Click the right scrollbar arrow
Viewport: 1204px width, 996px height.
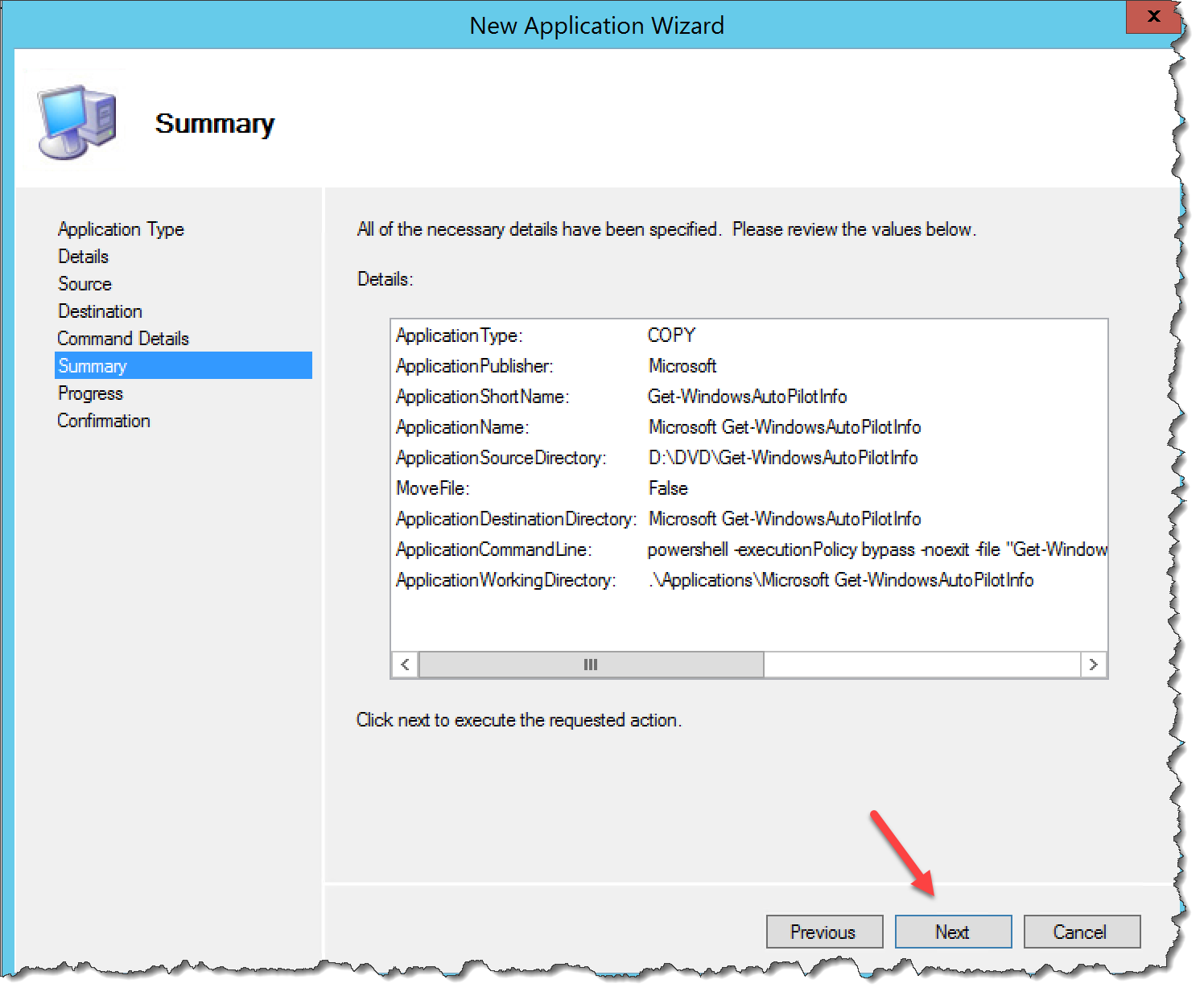pos(1095,665)
